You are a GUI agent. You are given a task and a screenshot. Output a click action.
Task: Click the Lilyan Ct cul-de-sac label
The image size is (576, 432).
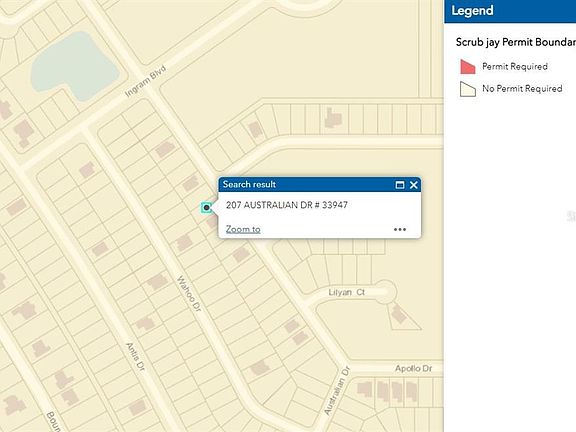pos(346,292)
